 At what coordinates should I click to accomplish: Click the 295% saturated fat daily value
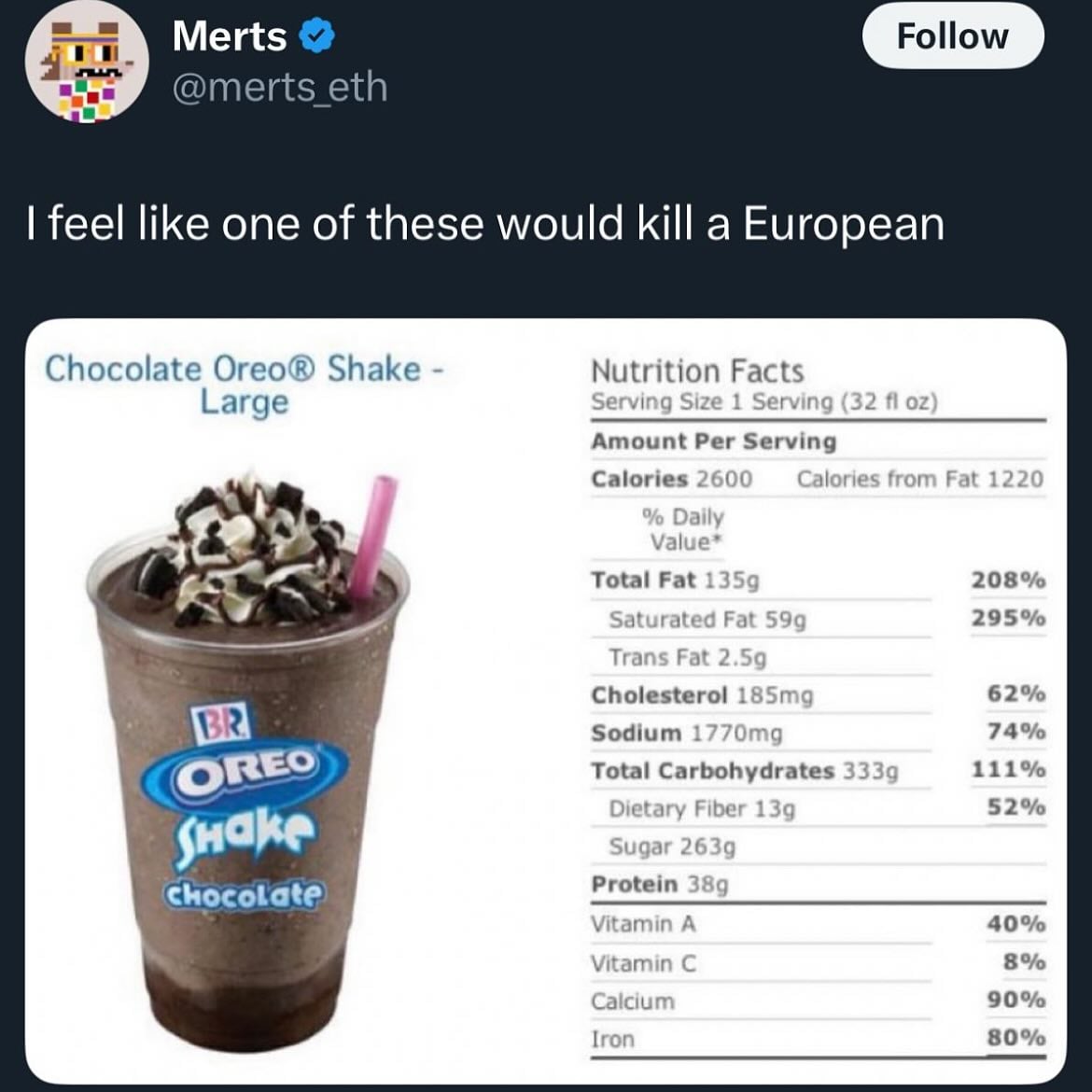click(x=1008, y=618)
